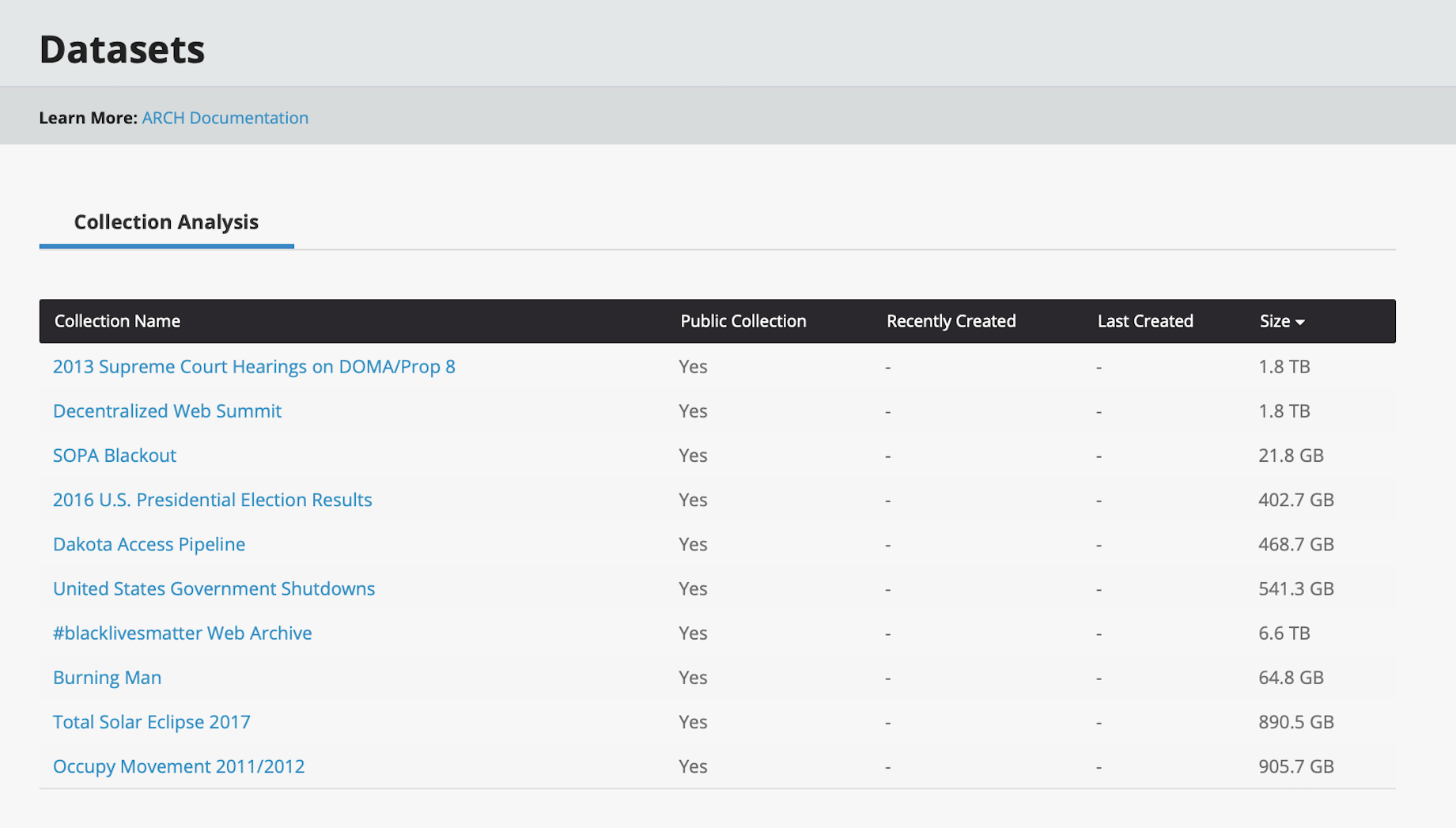Open the Total Solar Eclipse 2017 collection
The width and height of the screenshot is (1456, 828).
point(151,722)
